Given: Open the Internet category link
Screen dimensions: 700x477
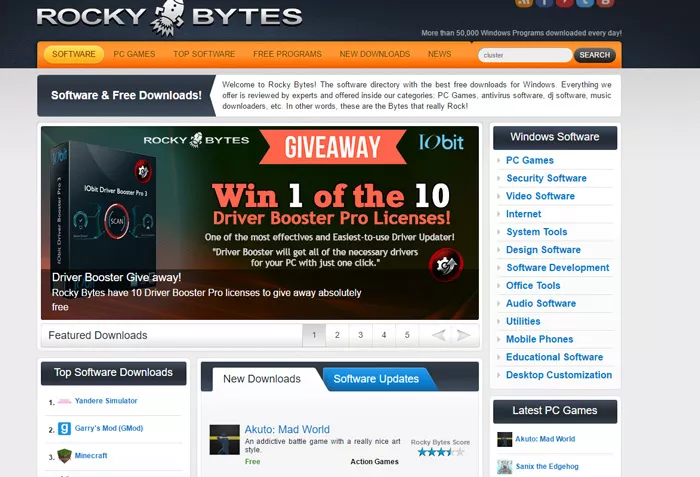Looking at the screenshot, I should [x=523, y=214].
